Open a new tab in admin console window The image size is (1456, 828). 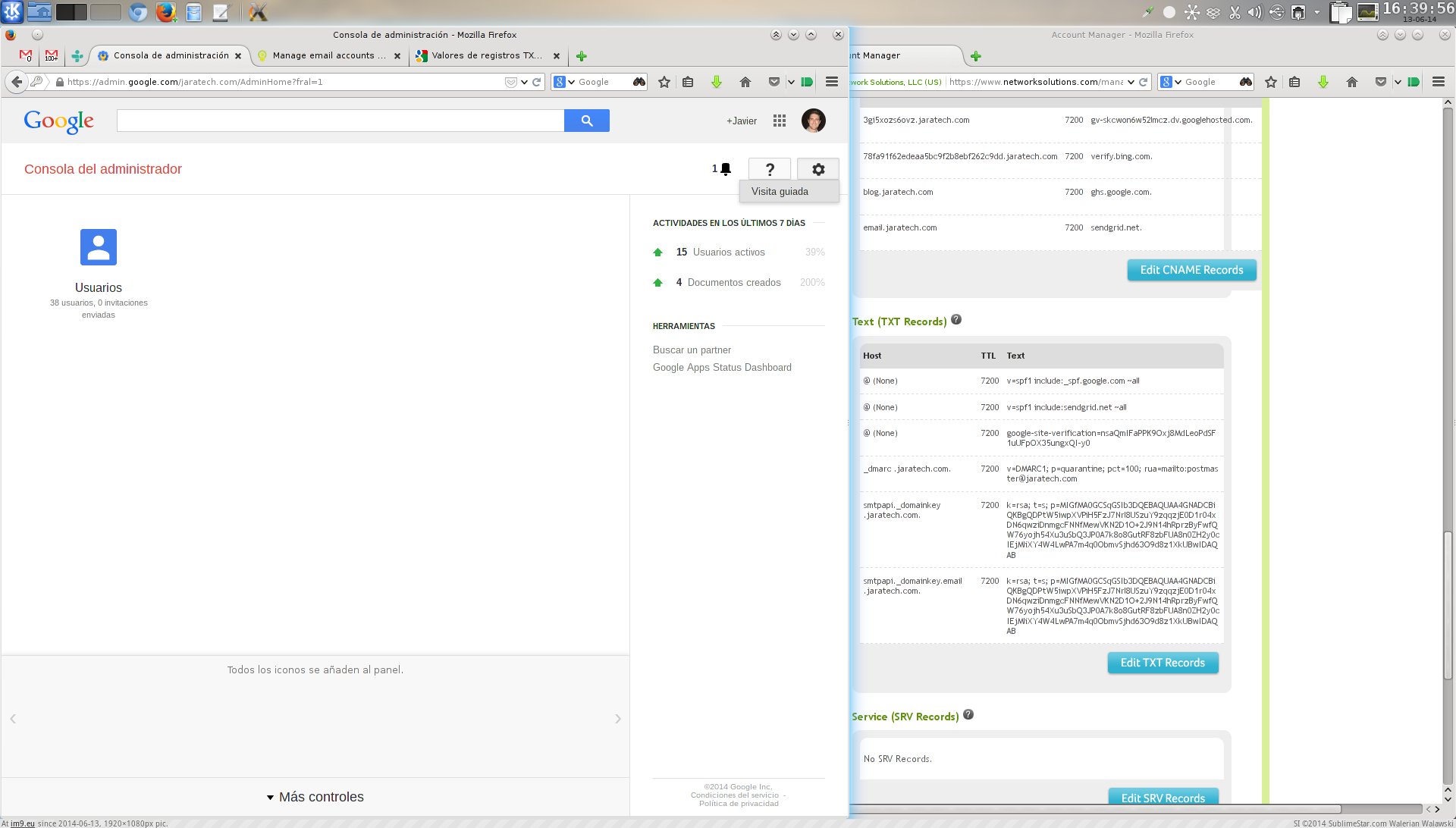582,56
